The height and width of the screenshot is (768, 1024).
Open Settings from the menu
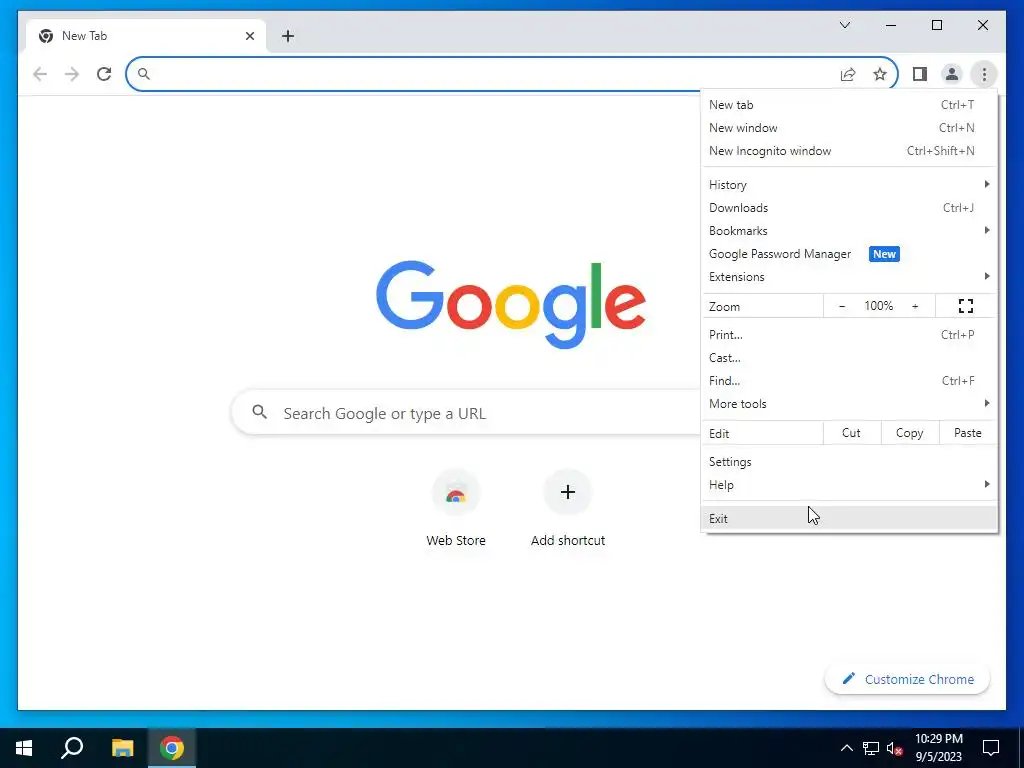pos(849,462)
